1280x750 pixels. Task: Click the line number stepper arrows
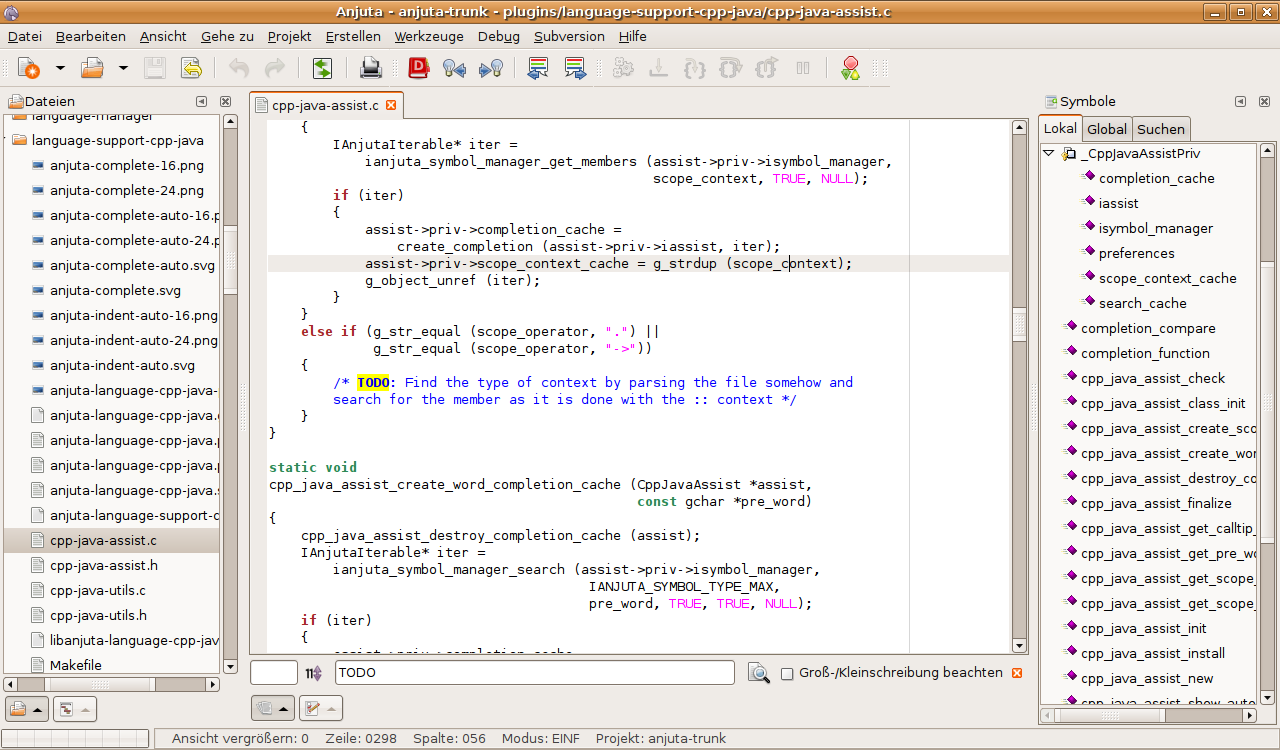[314, 673]
